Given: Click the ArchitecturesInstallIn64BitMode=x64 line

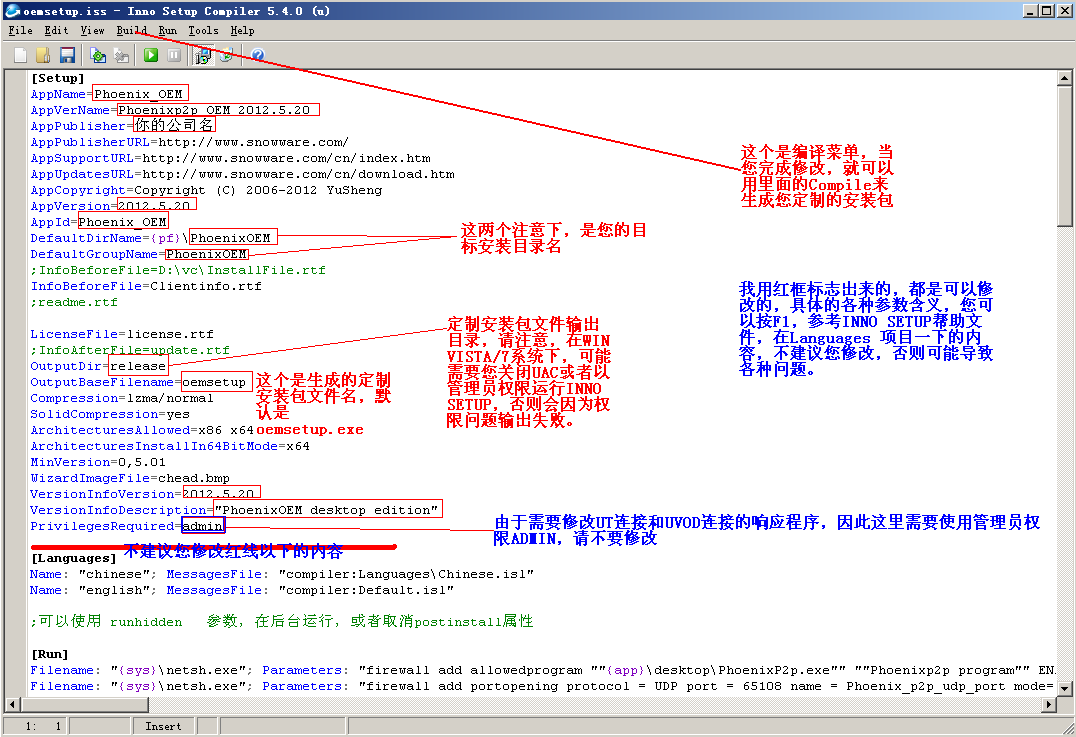Looking at the screenshot, I should pyautogui.click(x=169, y=446).
